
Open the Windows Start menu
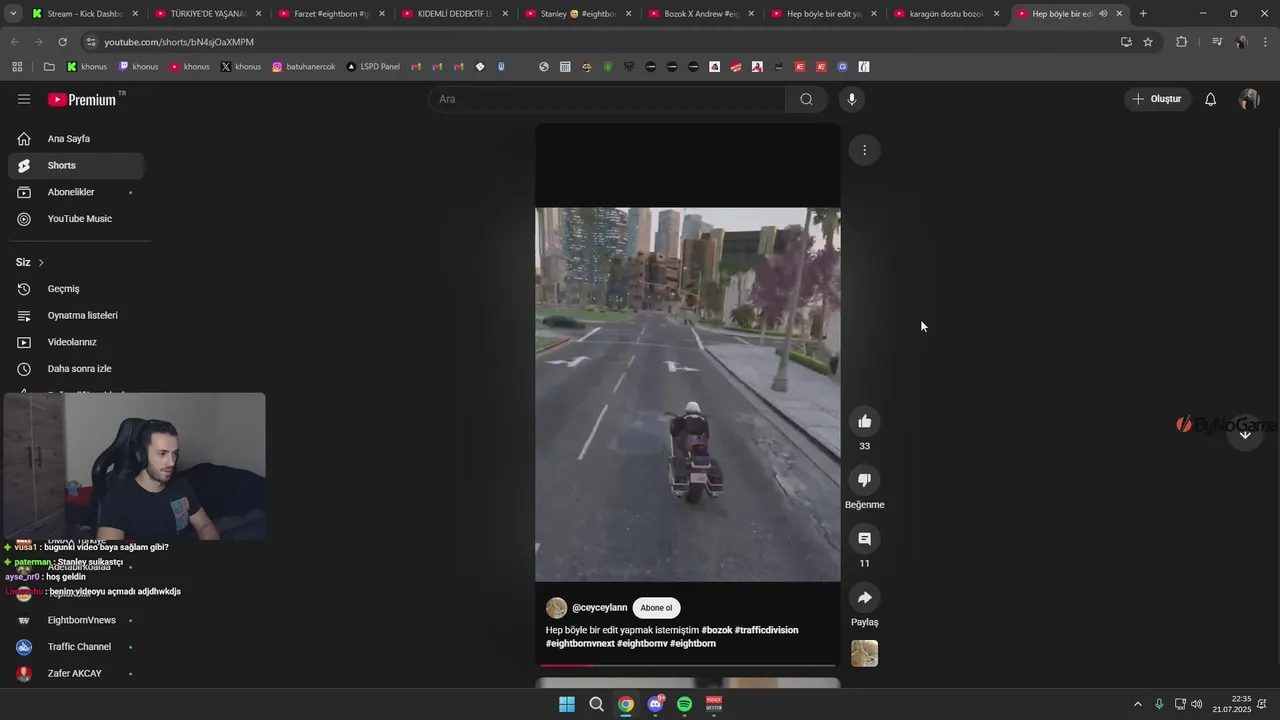567,704
